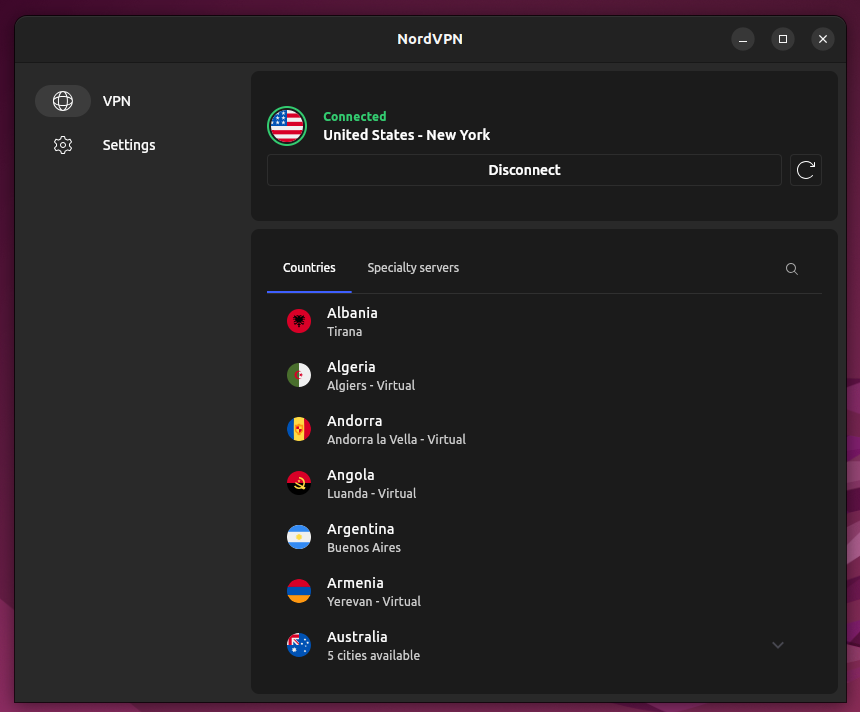Maximize the NordVPN window
Image resolution: width=860 pixels, height=712 pixels.
tap(782, 39)
